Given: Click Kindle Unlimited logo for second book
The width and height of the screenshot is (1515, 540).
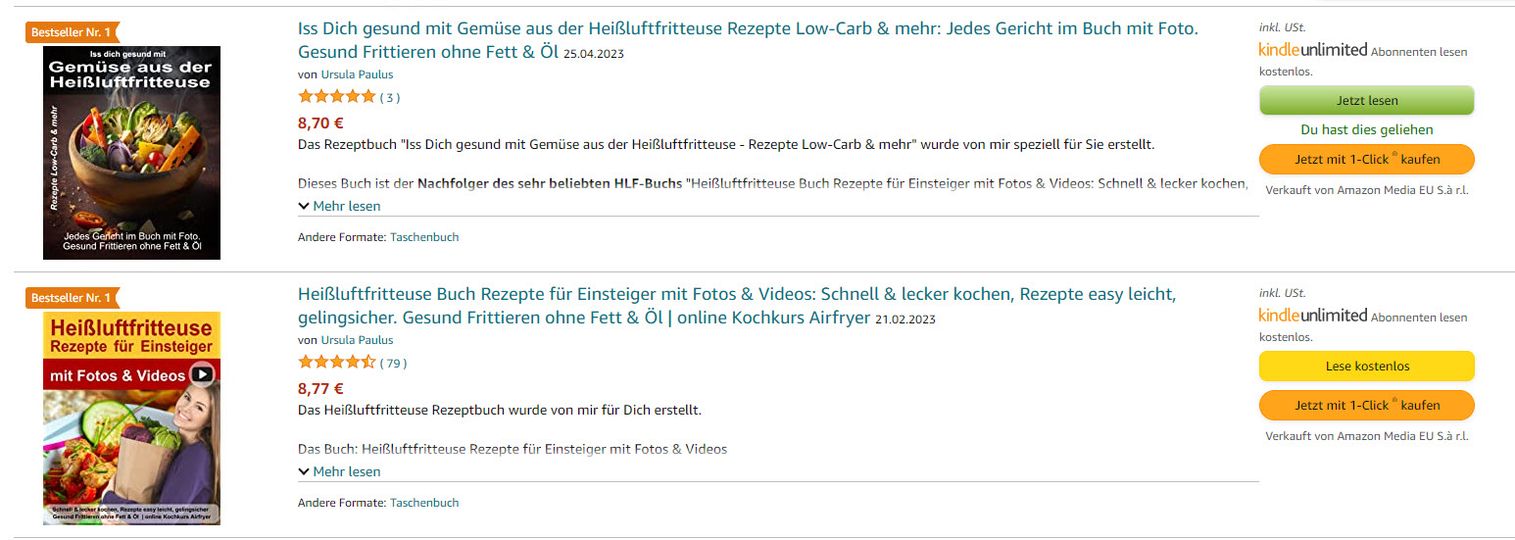Looking at the screenshot, I should [x=1312, y=315].
